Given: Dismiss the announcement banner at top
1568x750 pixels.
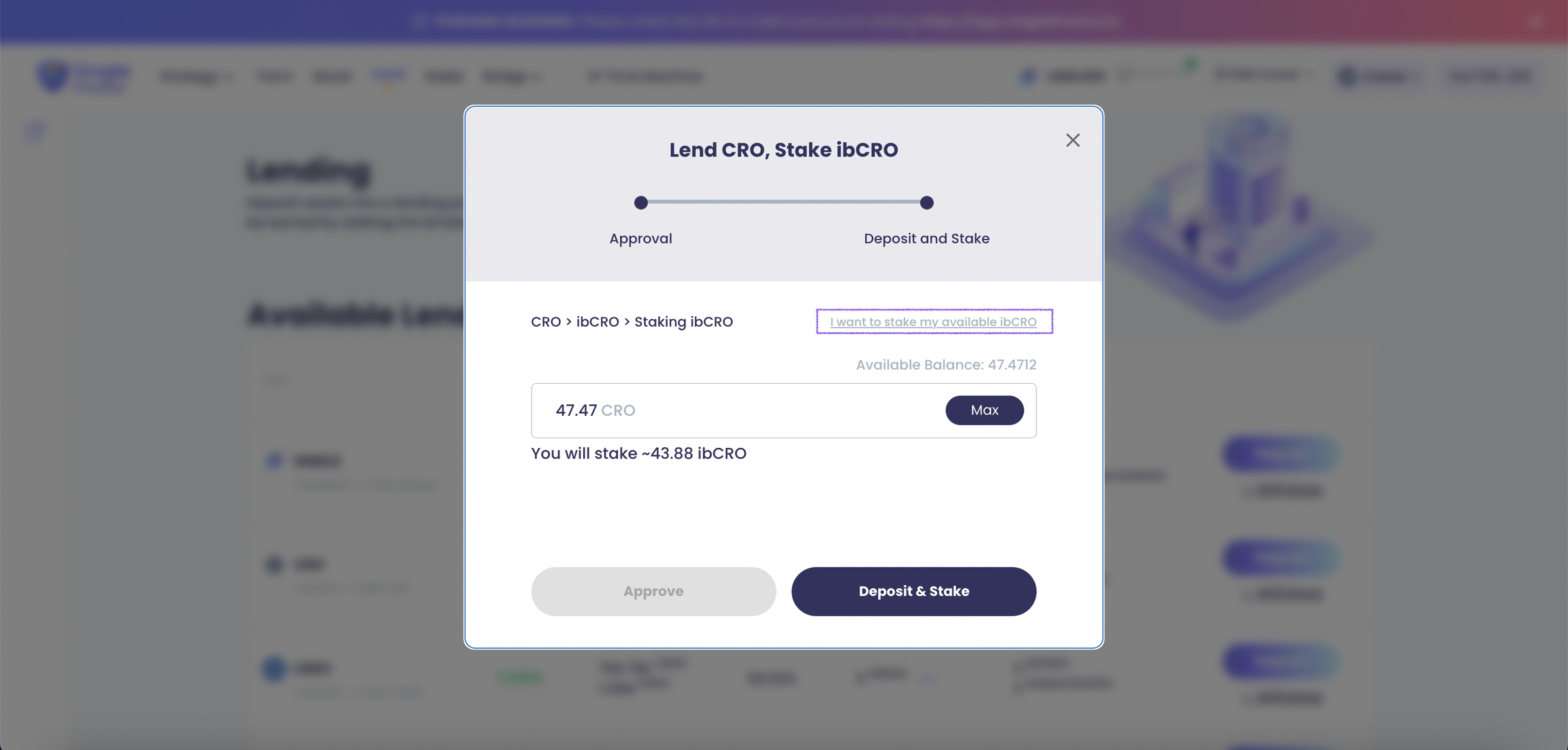Looking at the screenshot, I should coord(1535,22).
